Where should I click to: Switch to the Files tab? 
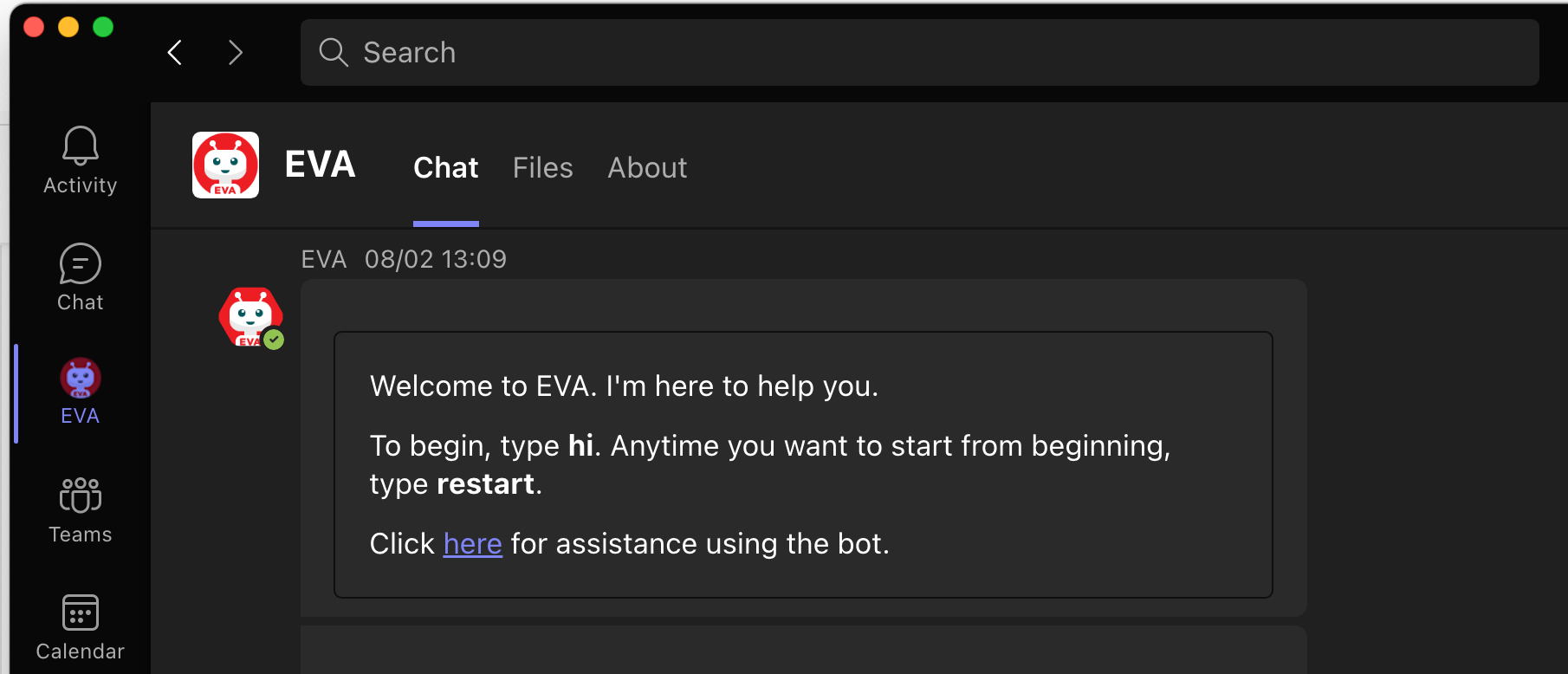[x=542, y=168]
